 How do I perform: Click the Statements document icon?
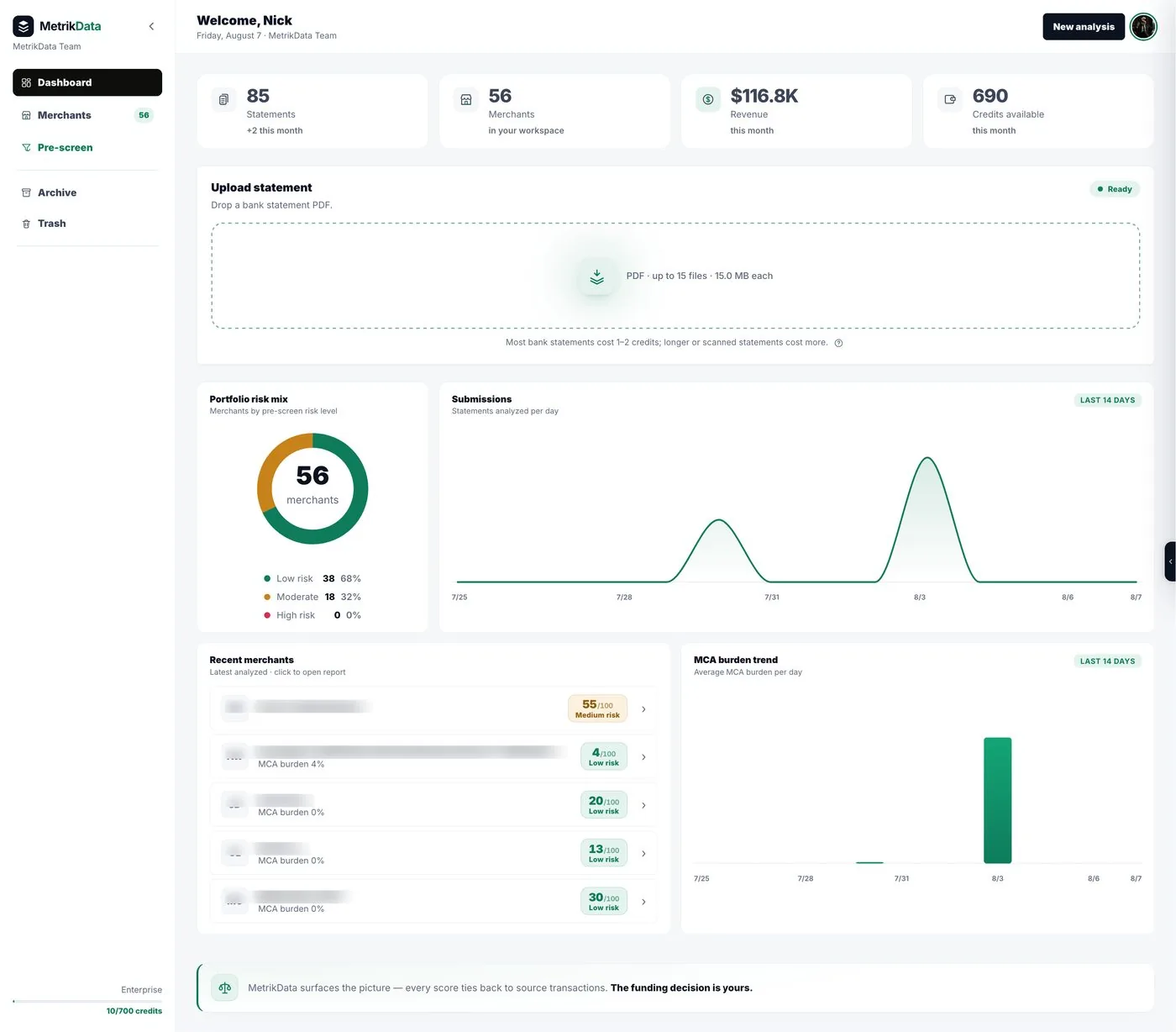[223, 99]
